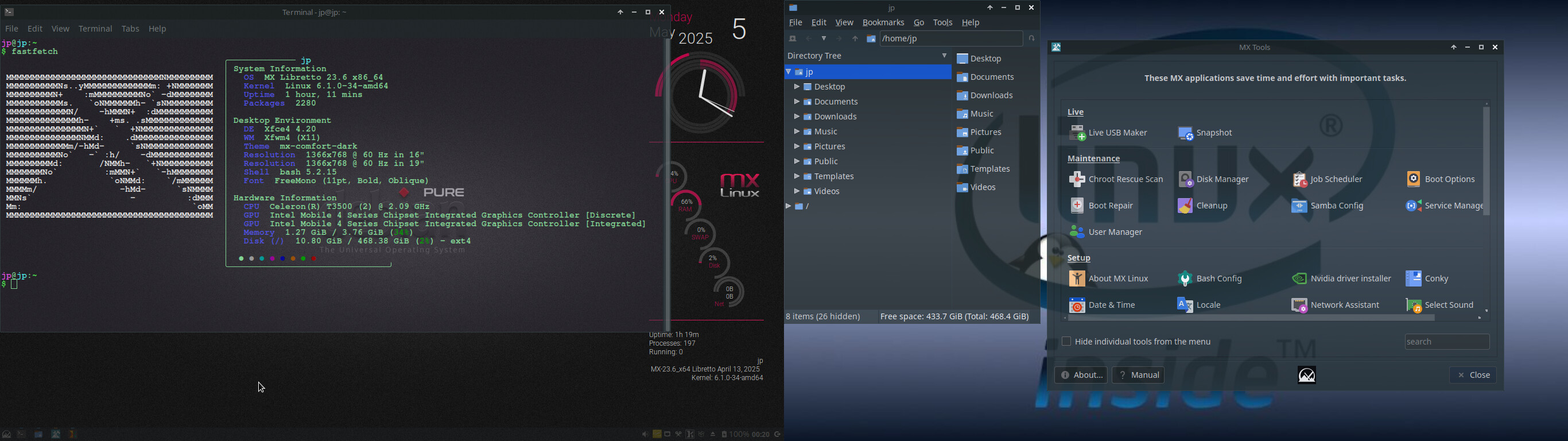
Task: Expand Downloads in the directory tree
Action: tap(796, 117)
